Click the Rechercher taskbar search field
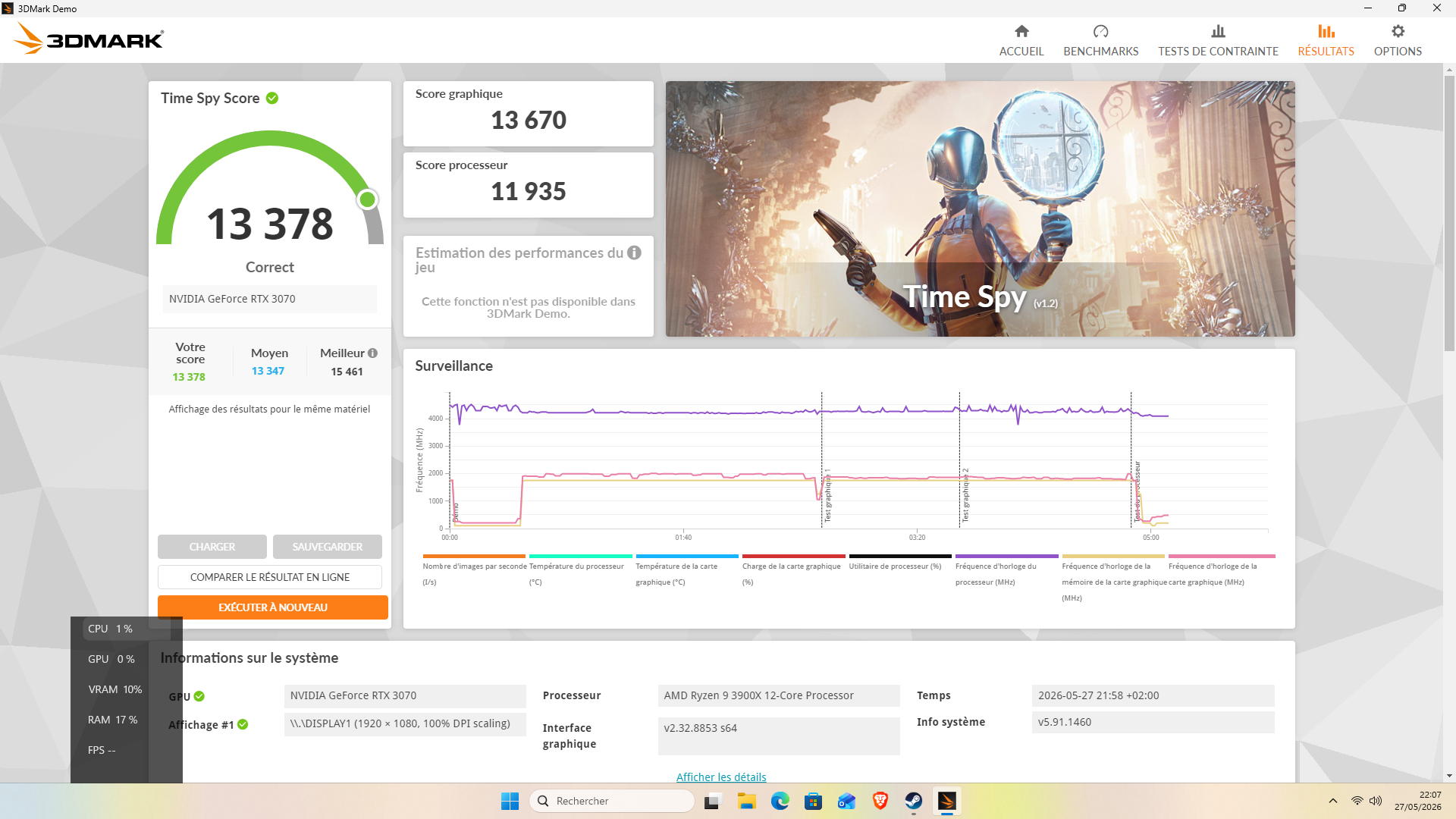 click(612, 801)
